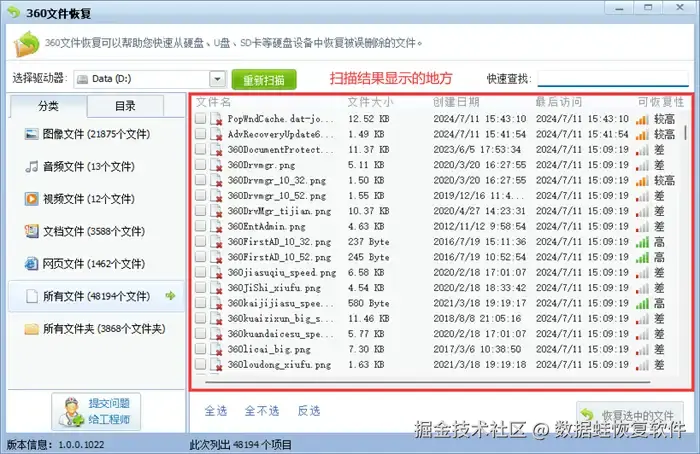Click the audio files music note icon
Image resolution: width=700 pixels, height=454 pixels.
point(31,167)
